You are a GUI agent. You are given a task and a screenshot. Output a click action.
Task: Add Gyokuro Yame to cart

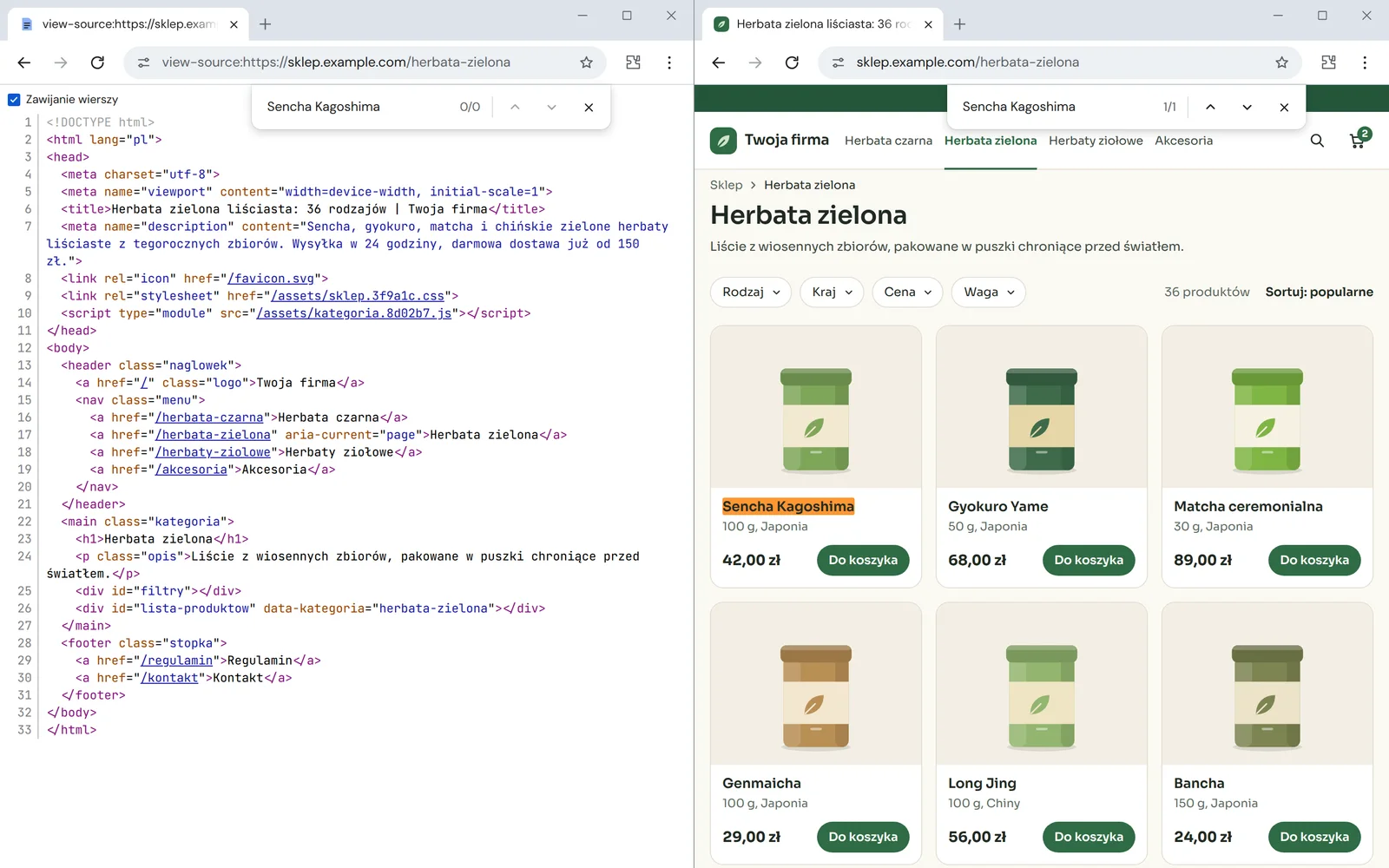[x=1089, y=561]
